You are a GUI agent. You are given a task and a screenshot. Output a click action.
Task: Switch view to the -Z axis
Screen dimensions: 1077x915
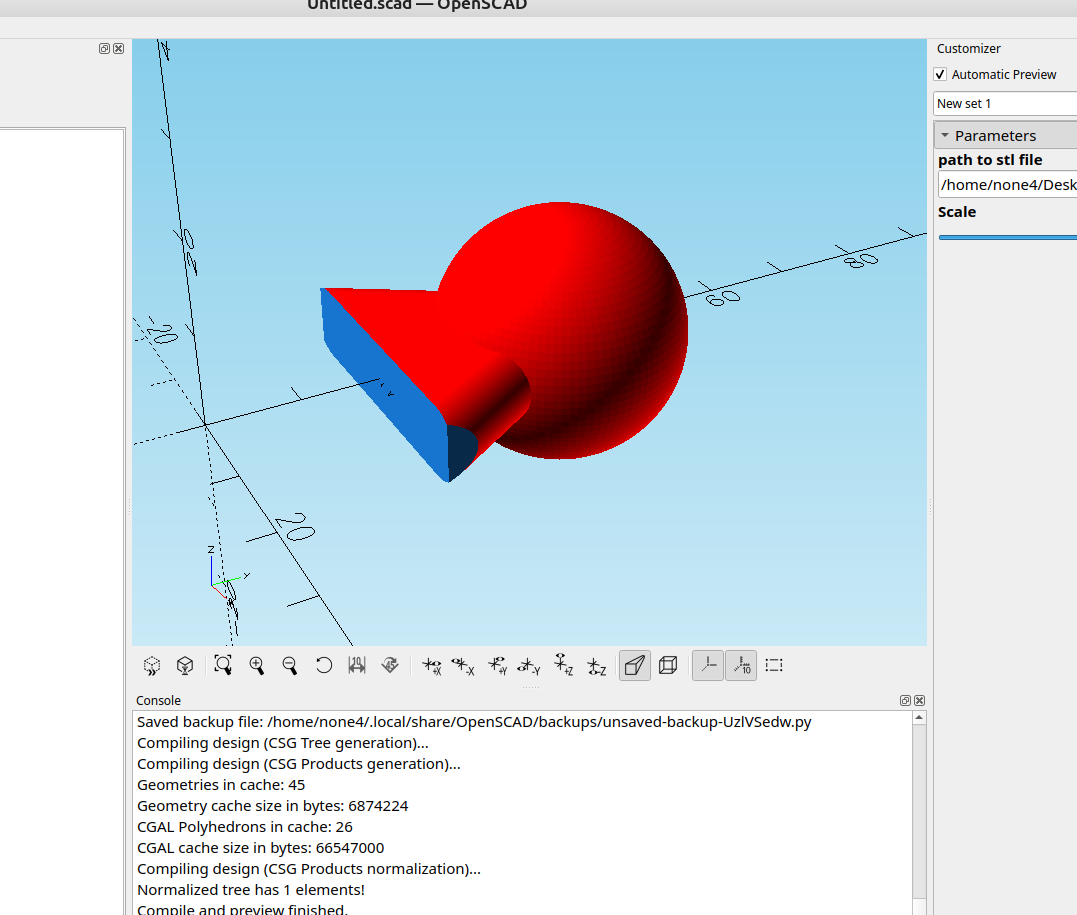pos(596,665)
